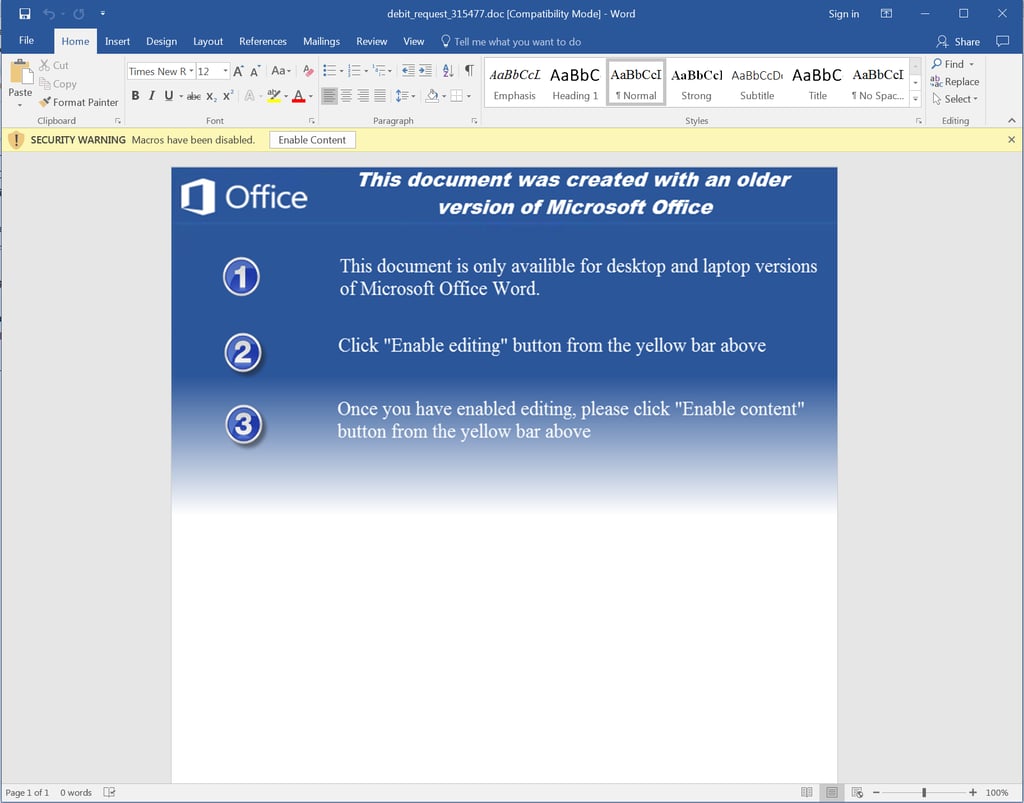The height and width of the screenshot is (803, 1024).
Task: Toggle show paragraph marks pilcrow
Action: (468, 71)
